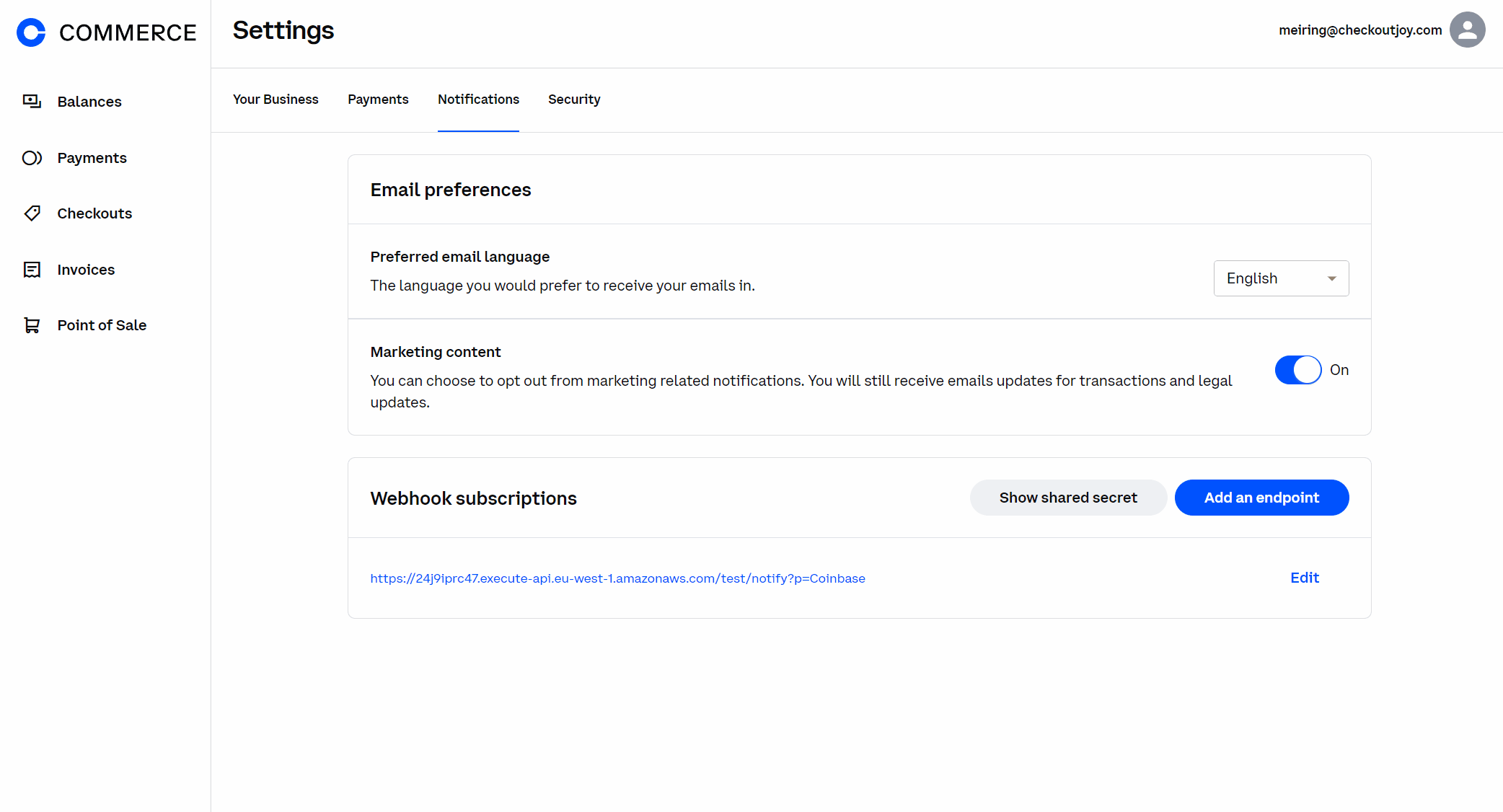Image resolution: width=1503 pixels, height=812 pixels.
Task: Click Edit for the webhook endpoint
Action: 1305,577
